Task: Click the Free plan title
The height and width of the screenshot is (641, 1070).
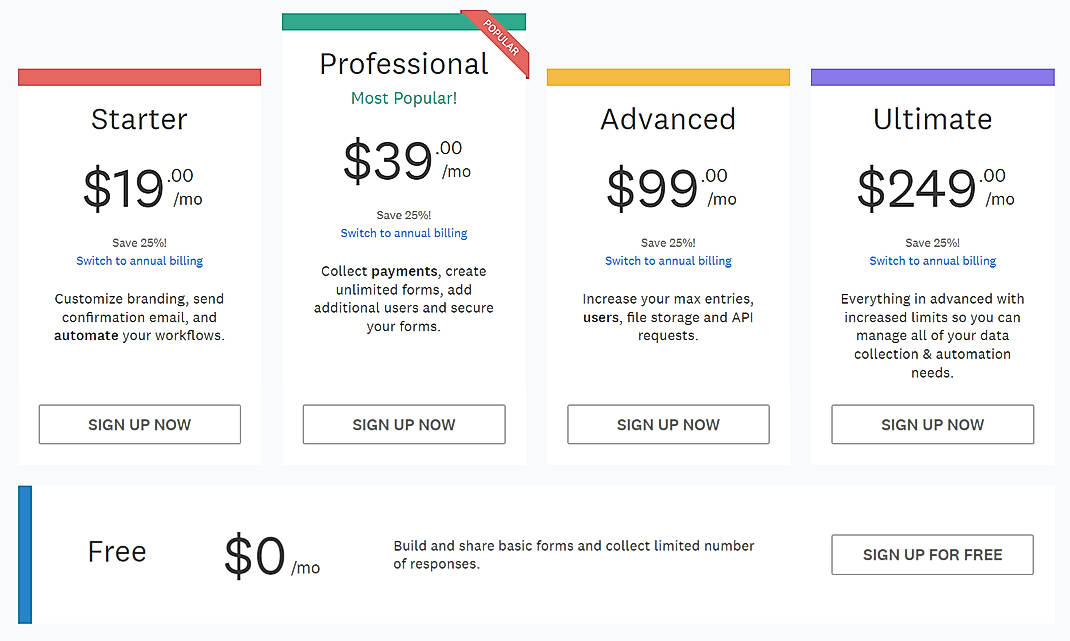Action: pos(116,551)
